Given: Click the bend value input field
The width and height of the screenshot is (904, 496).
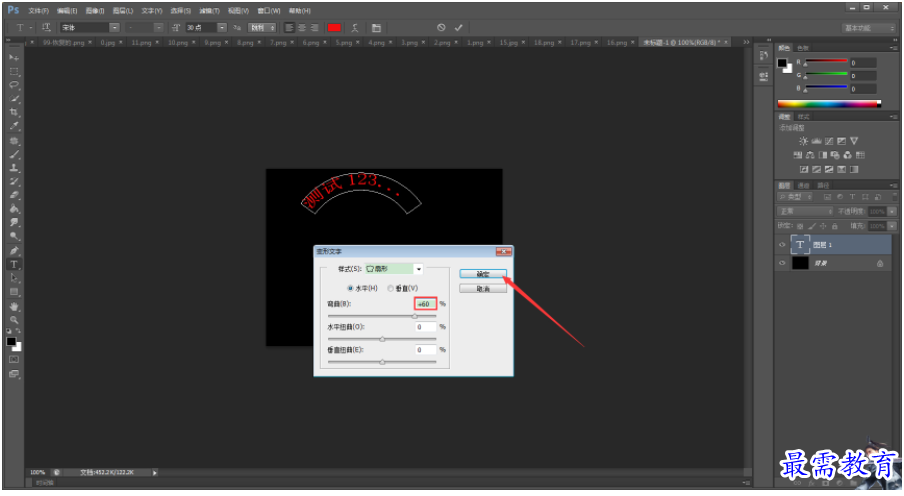Looking at the screenshot, I should point(425,304).
